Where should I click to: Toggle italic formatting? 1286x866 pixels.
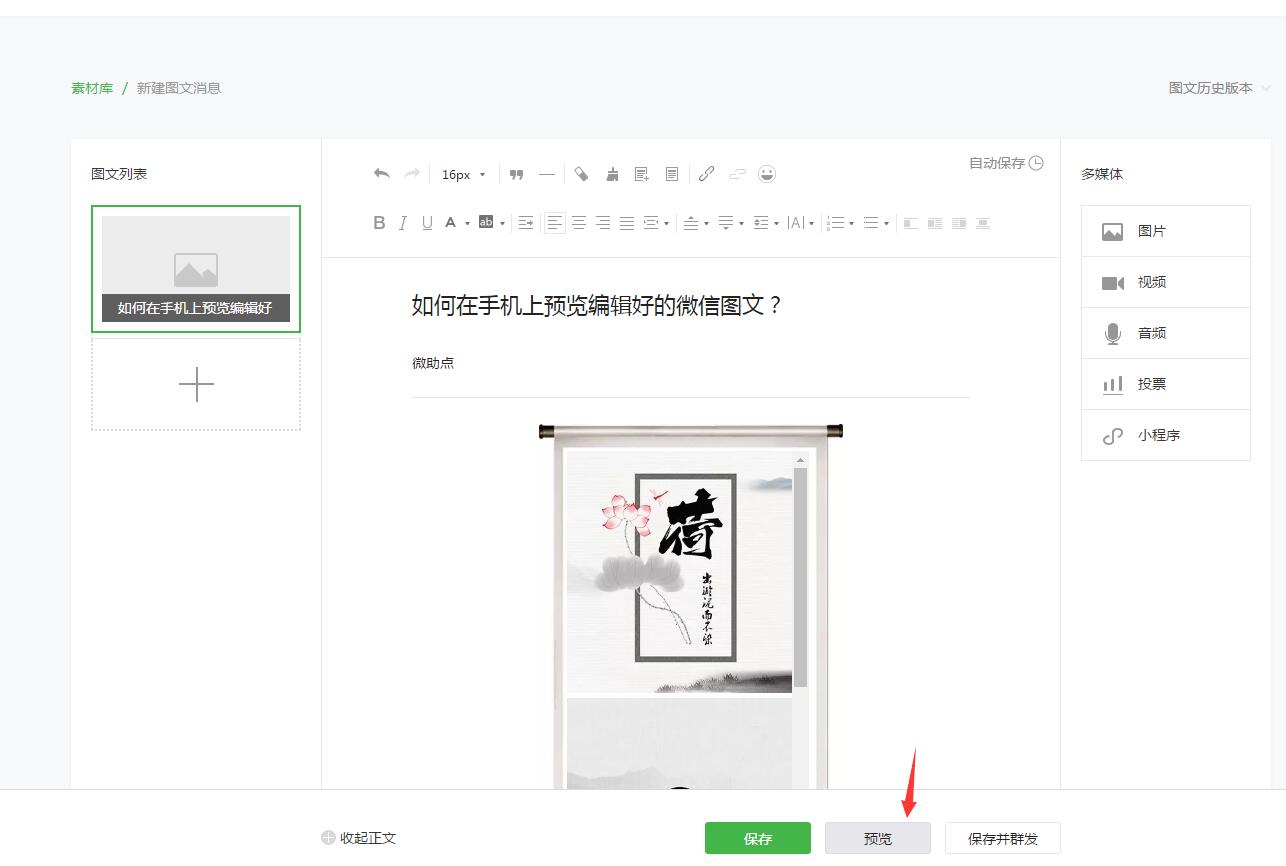coord(403,223)
